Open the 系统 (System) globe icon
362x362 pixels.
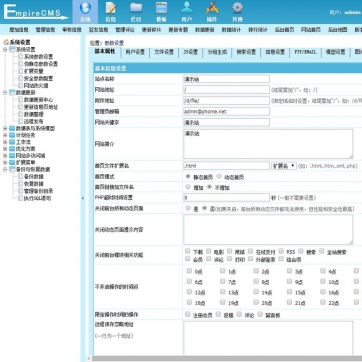(x=85, y=8)
